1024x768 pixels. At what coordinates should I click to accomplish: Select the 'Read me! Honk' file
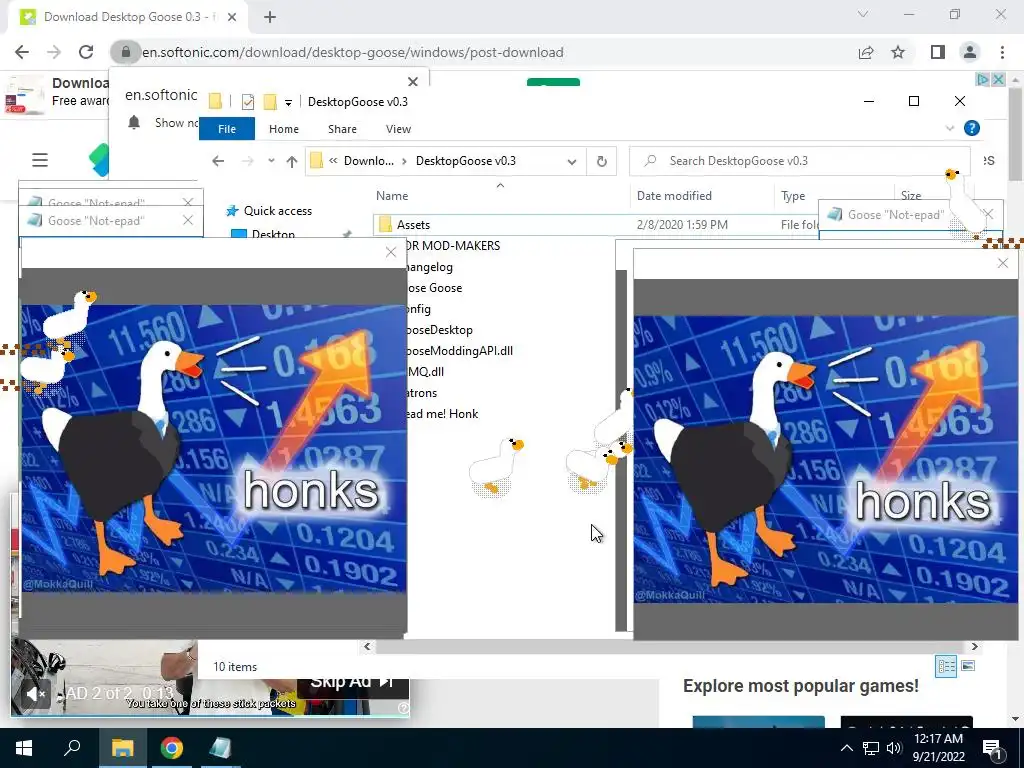[x=442, y=414]
